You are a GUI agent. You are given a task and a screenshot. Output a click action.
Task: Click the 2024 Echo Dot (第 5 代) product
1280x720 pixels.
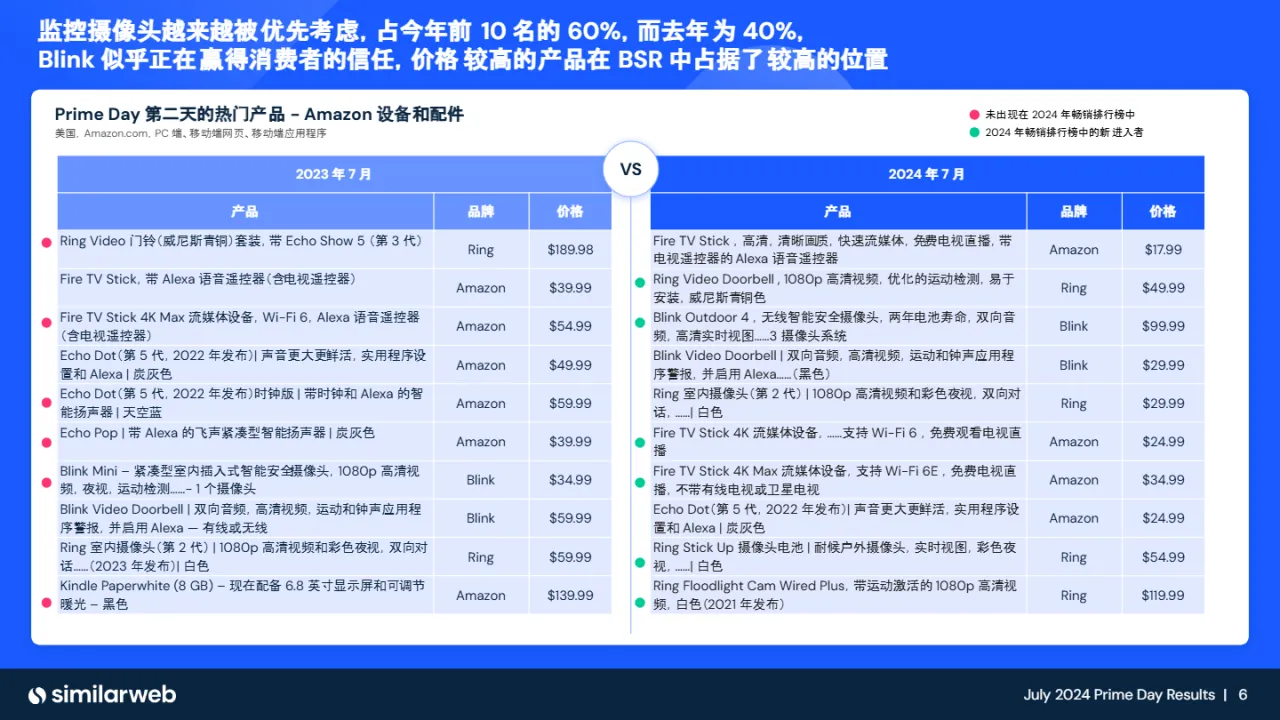[x=836, y=518]
